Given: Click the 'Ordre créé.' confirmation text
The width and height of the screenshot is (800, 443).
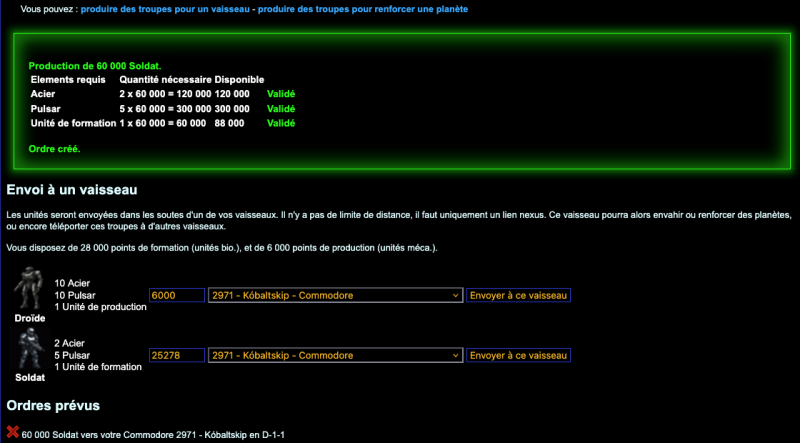Looking at the screenshot, I should [x=55, y=150].
